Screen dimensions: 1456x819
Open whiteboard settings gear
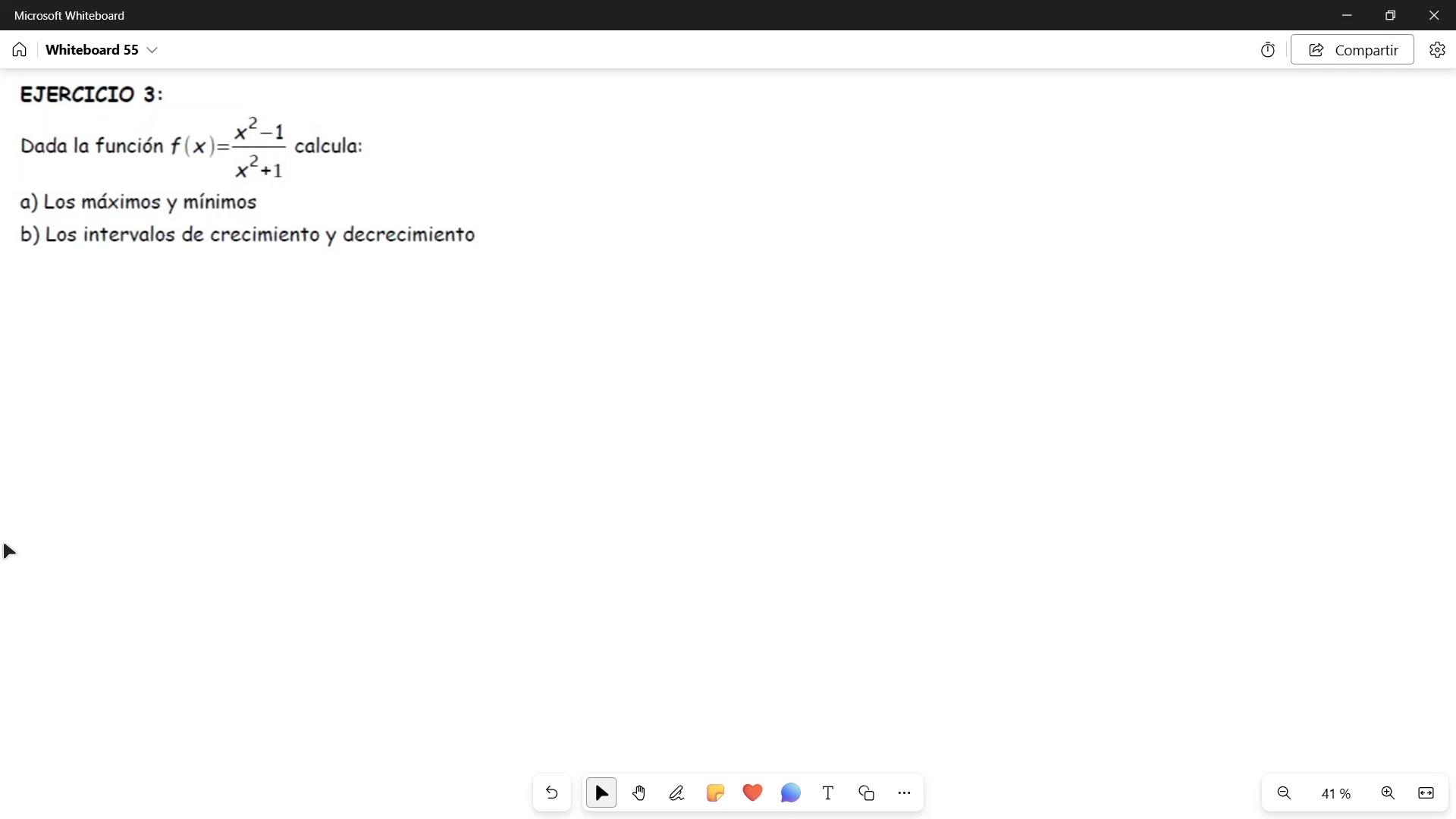tap(1437, 50)
